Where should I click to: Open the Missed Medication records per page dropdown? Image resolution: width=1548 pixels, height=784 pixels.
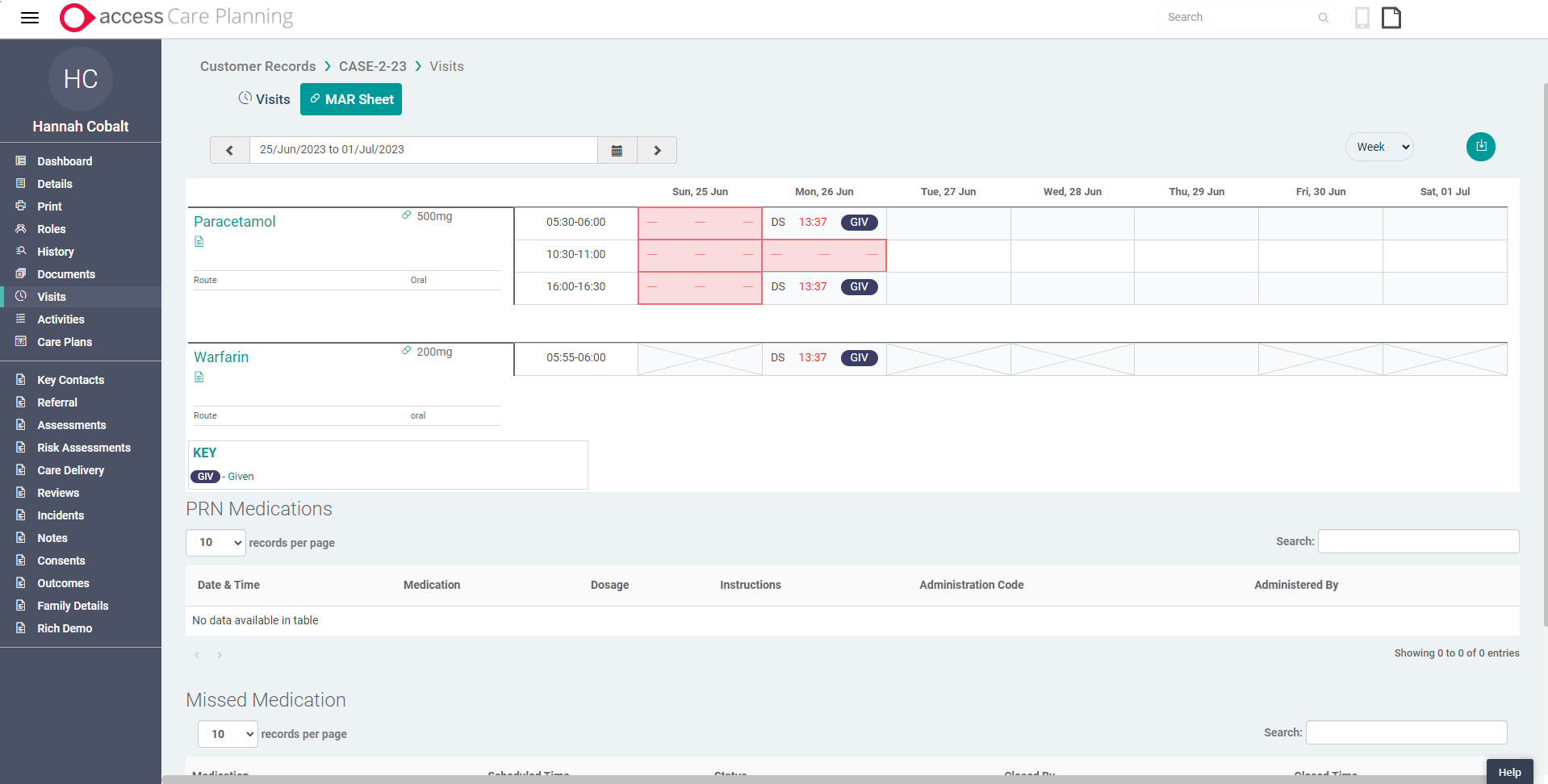coord(227,734)
